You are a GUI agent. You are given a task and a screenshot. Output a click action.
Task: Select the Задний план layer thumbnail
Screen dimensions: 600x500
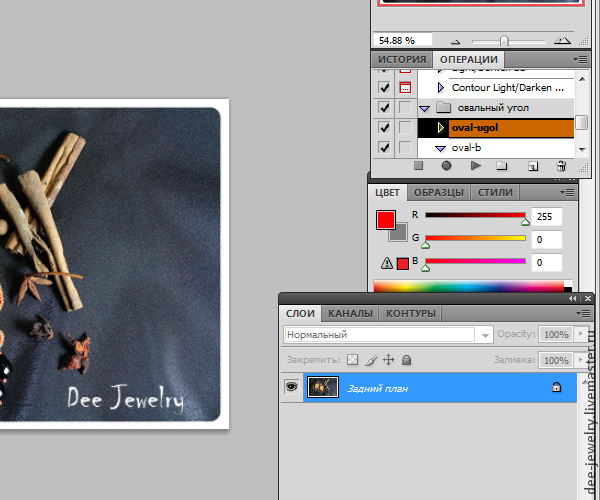coord(324,387)
